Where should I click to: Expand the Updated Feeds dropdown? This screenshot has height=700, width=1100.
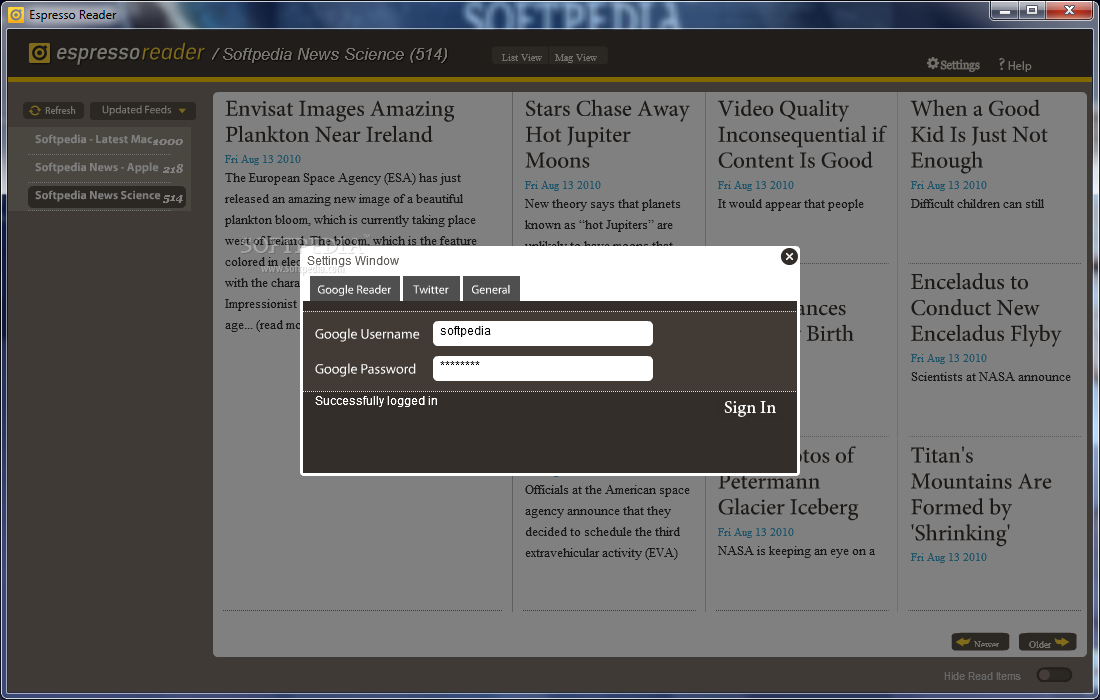coord(143,110)
